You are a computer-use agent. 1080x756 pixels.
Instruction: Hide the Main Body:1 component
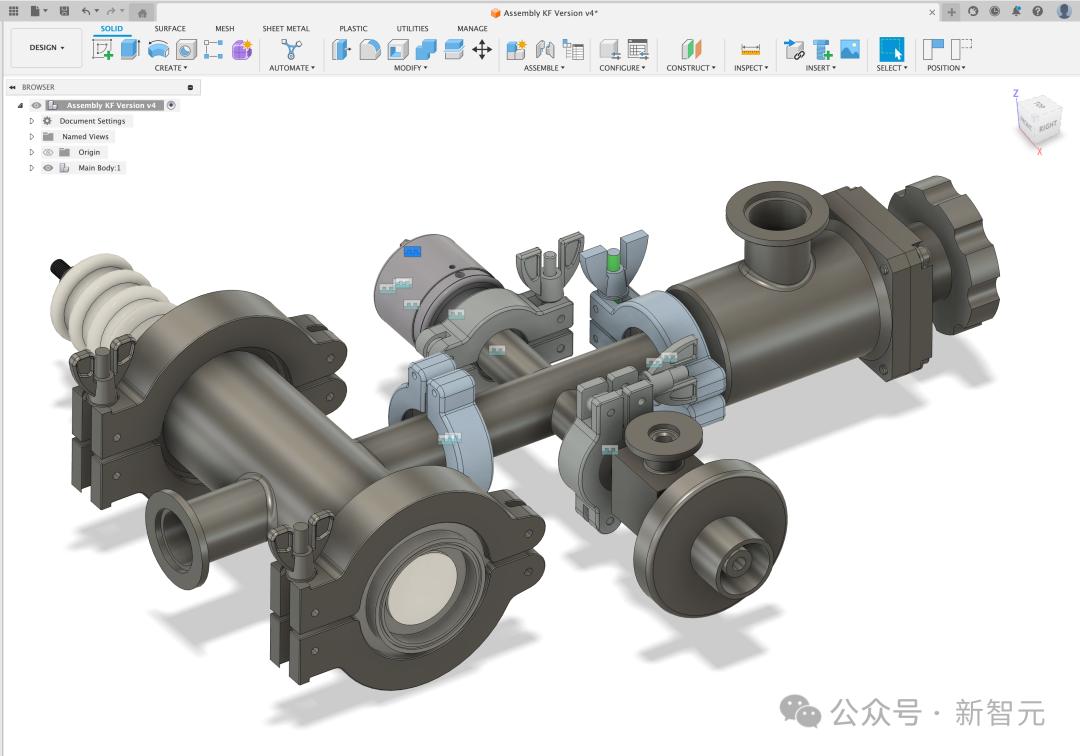tap(48, 168)
